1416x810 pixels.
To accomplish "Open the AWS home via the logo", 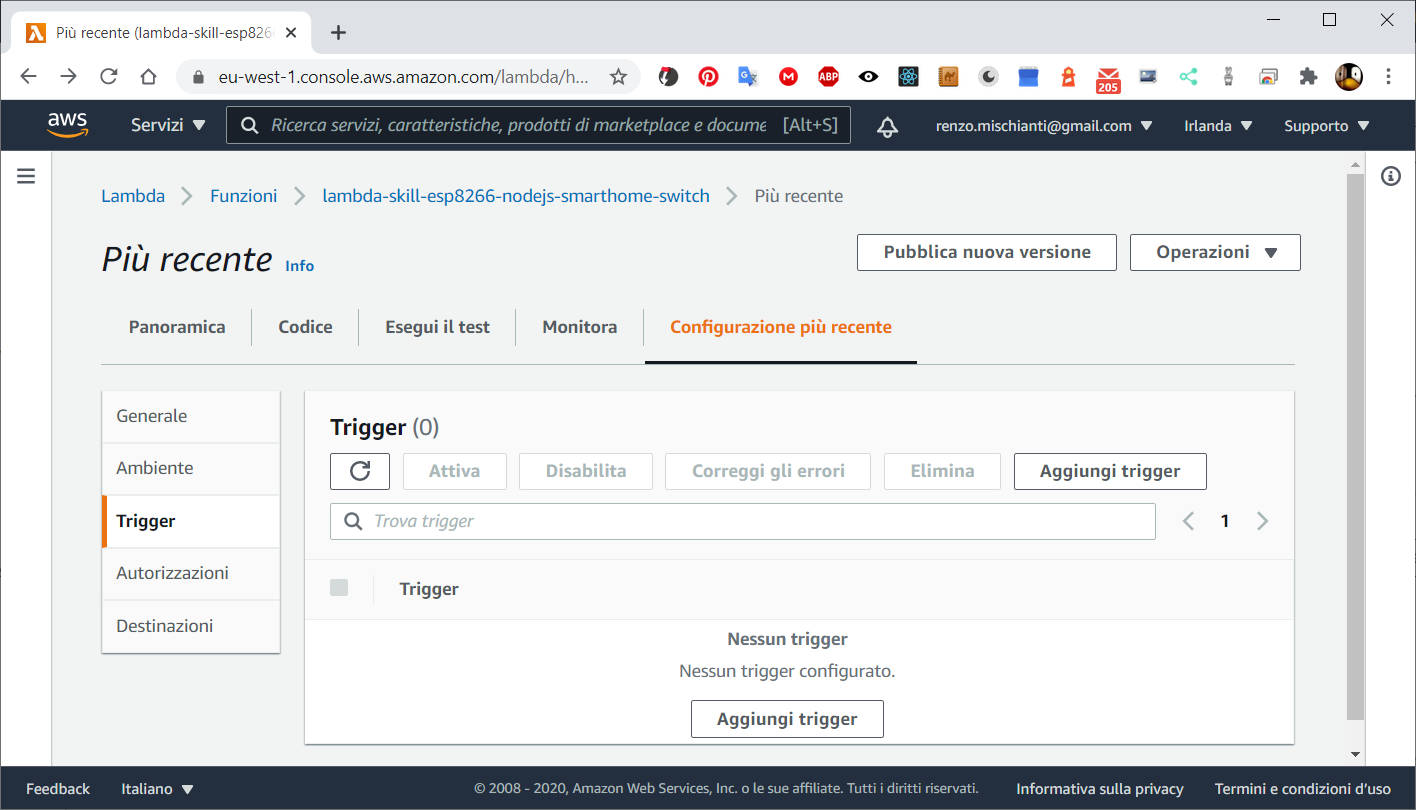I will 67,124.
